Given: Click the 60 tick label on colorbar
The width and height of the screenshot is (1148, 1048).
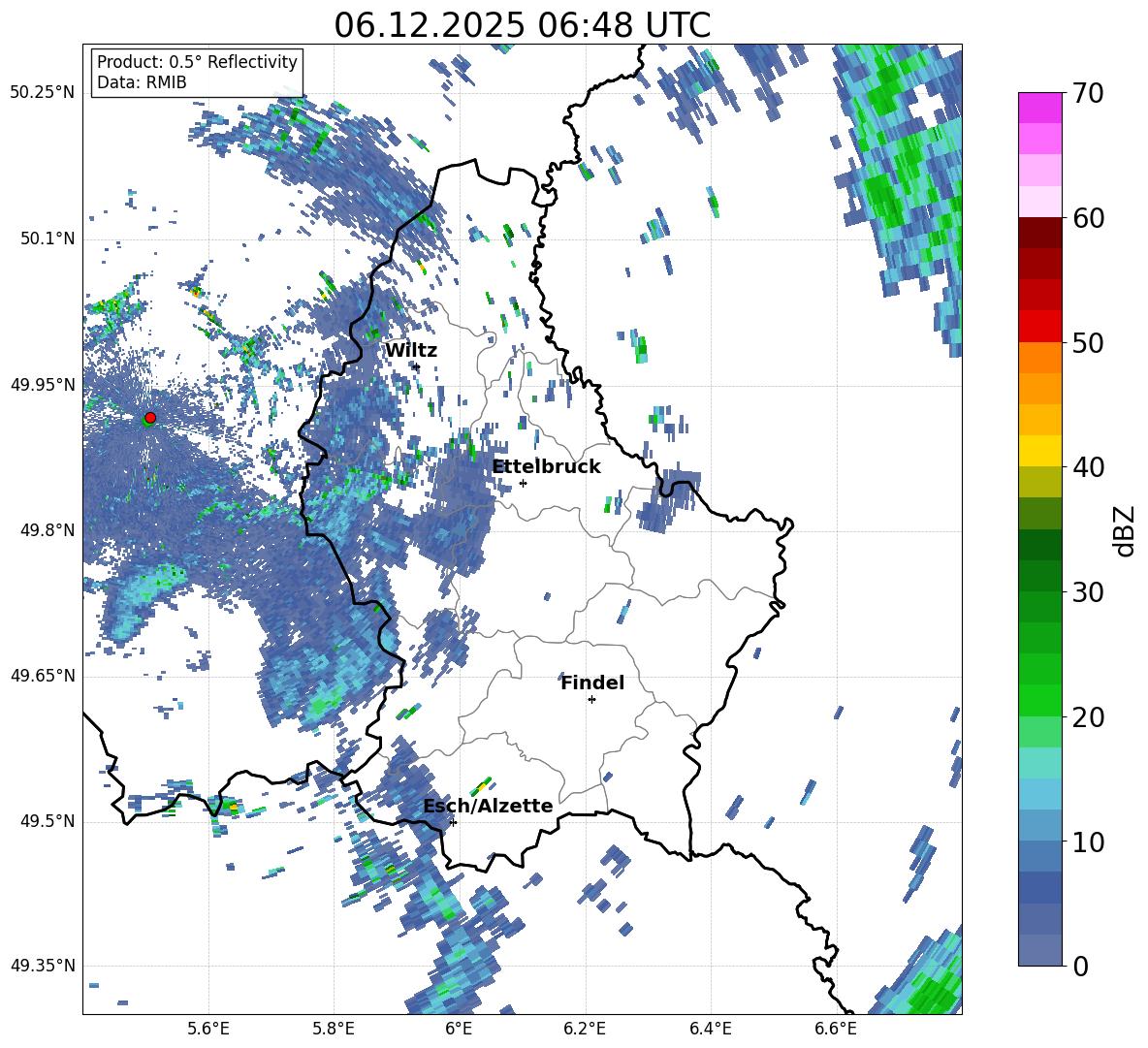Looking at the screenshot, I should coord(1088,218).
